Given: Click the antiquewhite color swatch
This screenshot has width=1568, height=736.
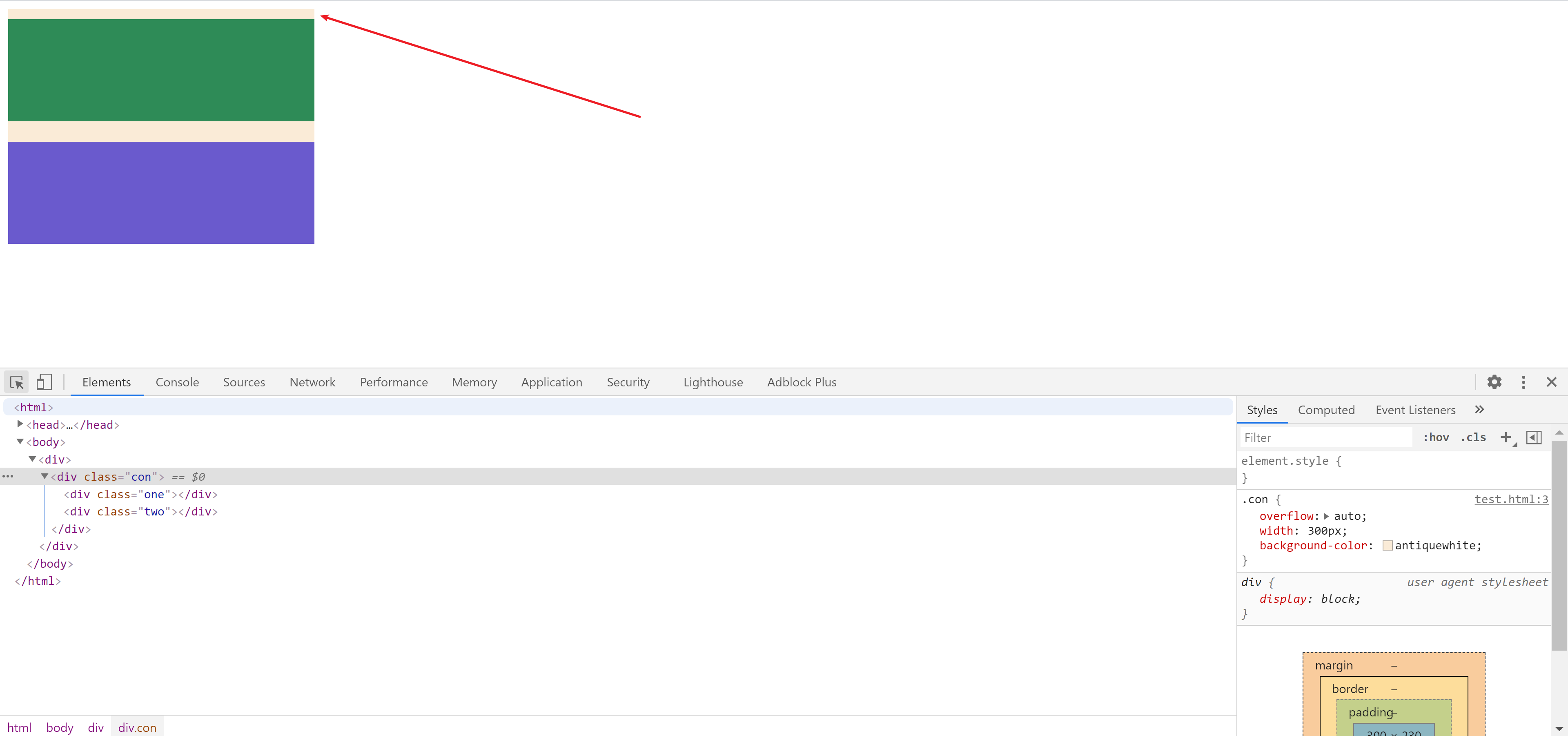Looking at the screenshot, I should [x=1387, y=545].
